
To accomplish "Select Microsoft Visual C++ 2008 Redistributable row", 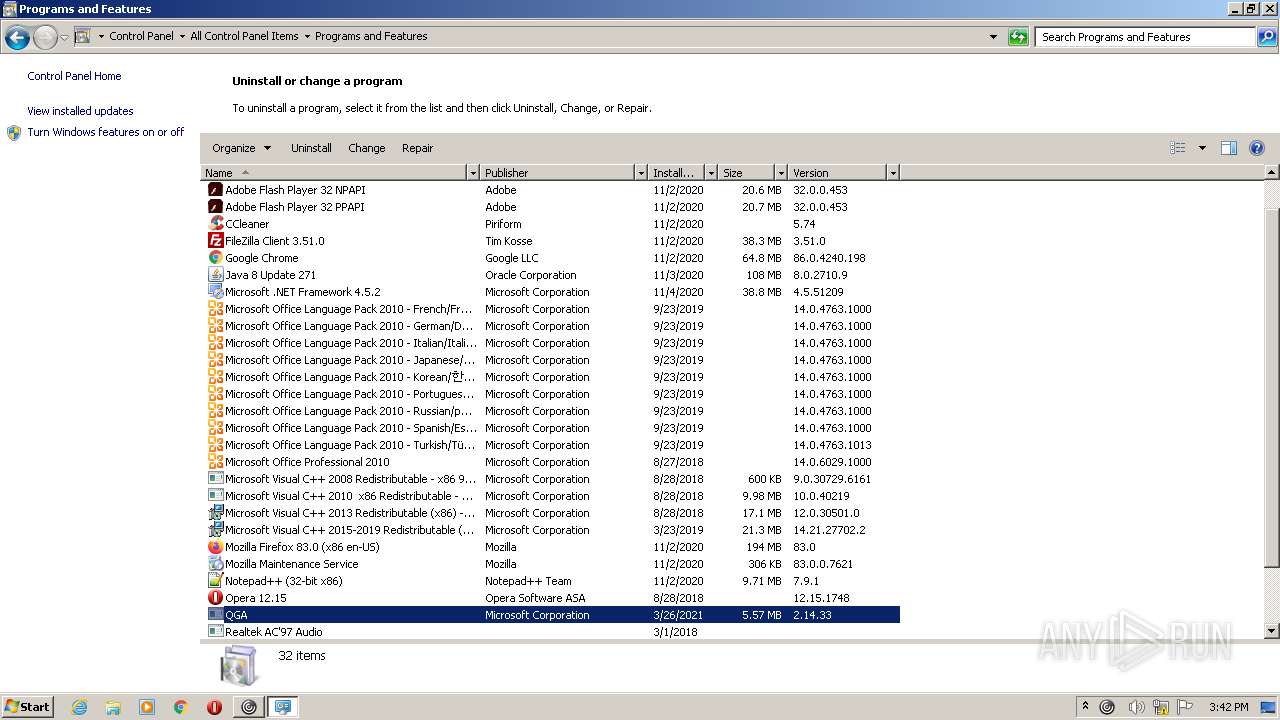I will click(x=550, y=479).
